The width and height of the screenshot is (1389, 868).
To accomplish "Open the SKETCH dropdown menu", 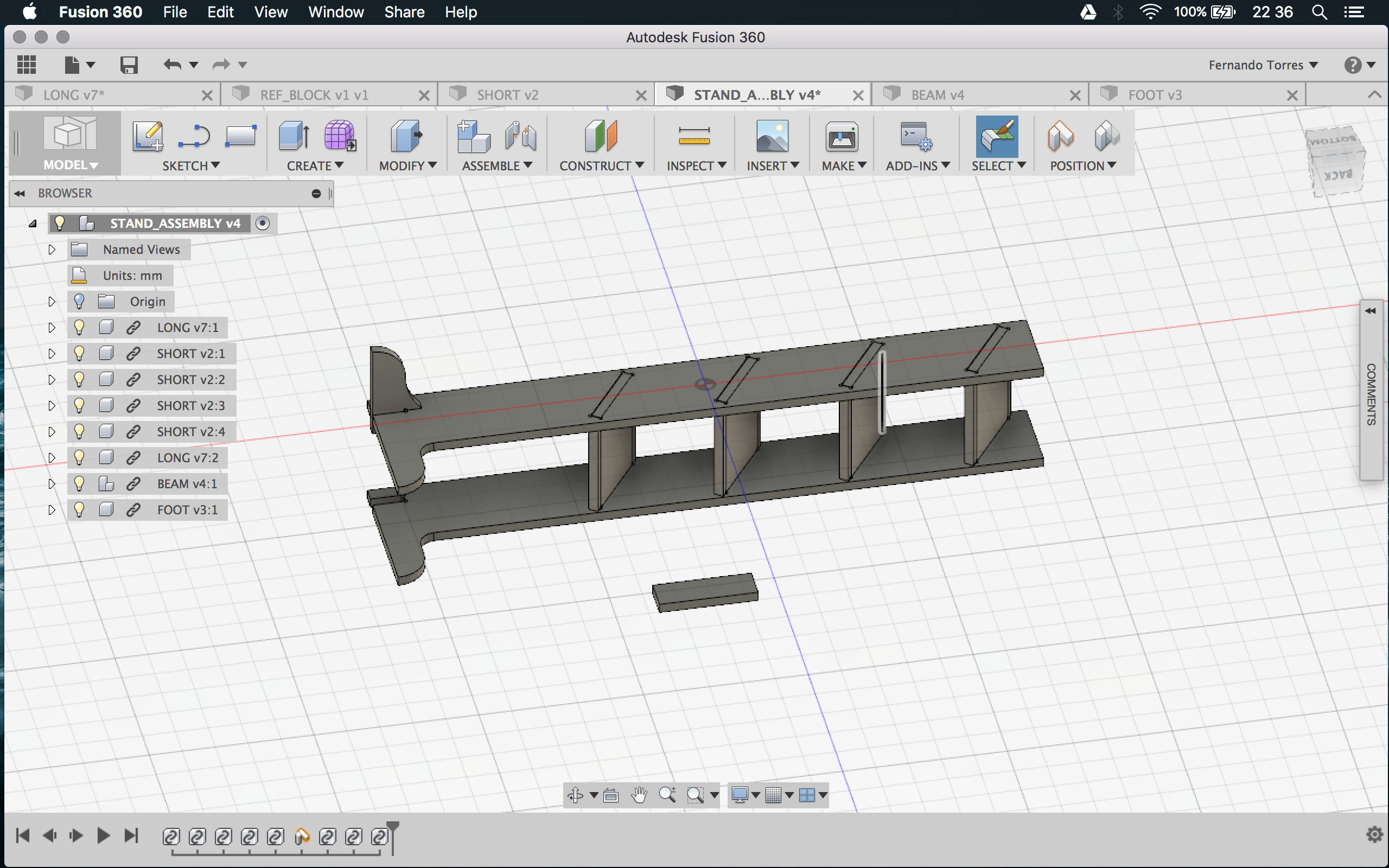I will pos(191,166).
